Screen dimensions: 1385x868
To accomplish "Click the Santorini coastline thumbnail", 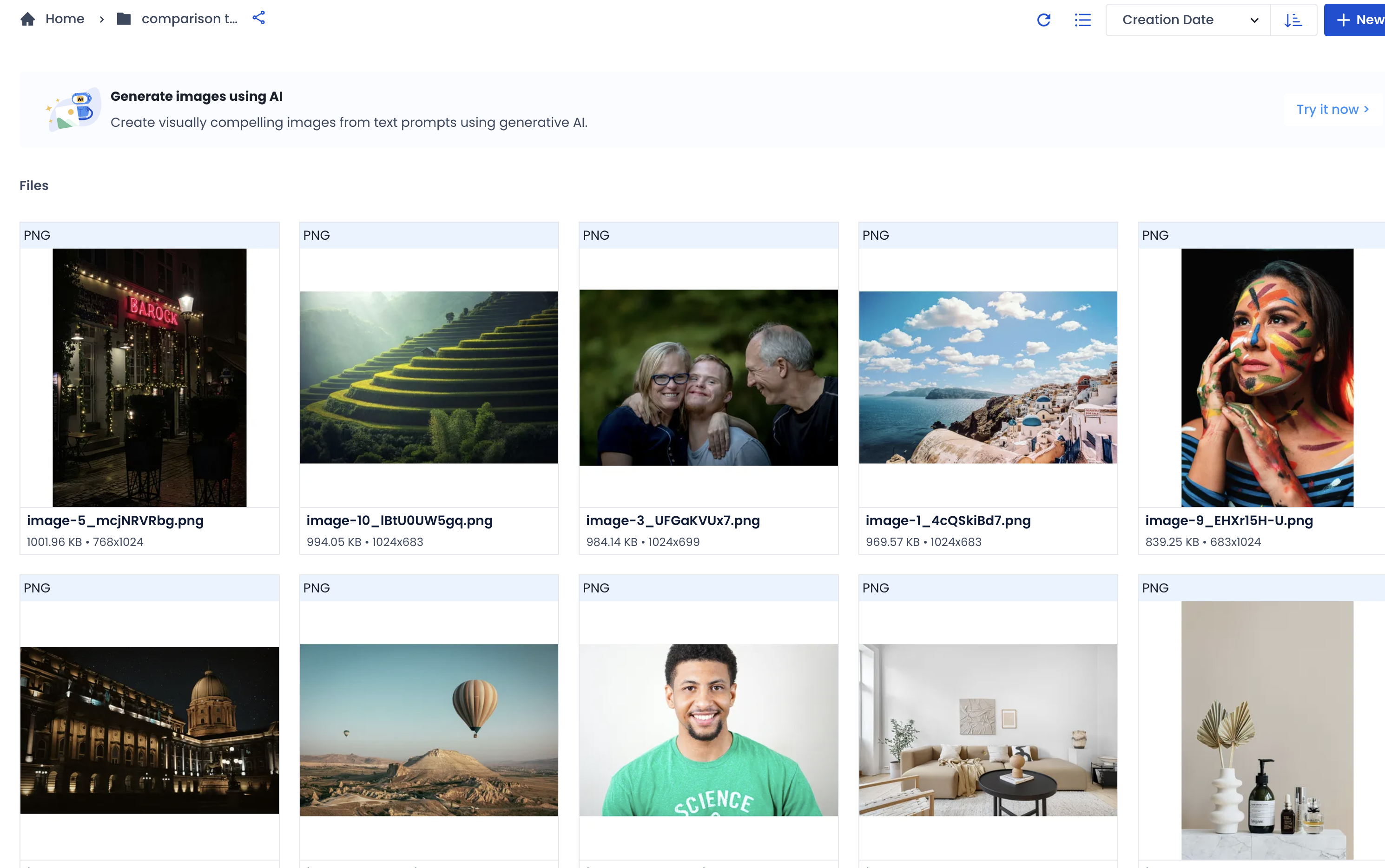I will coord(987,376).
